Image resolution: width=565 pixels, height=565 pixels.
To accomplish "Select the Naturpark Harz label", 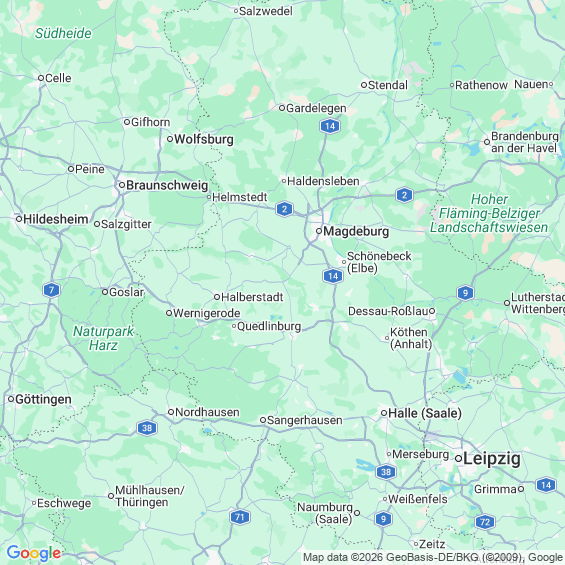I will tap(103, 338).
